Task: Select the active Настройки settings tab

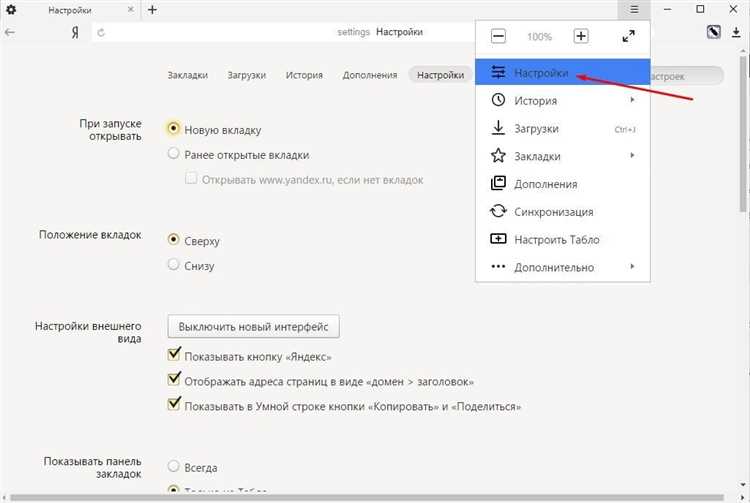Action: coord(441,75)
